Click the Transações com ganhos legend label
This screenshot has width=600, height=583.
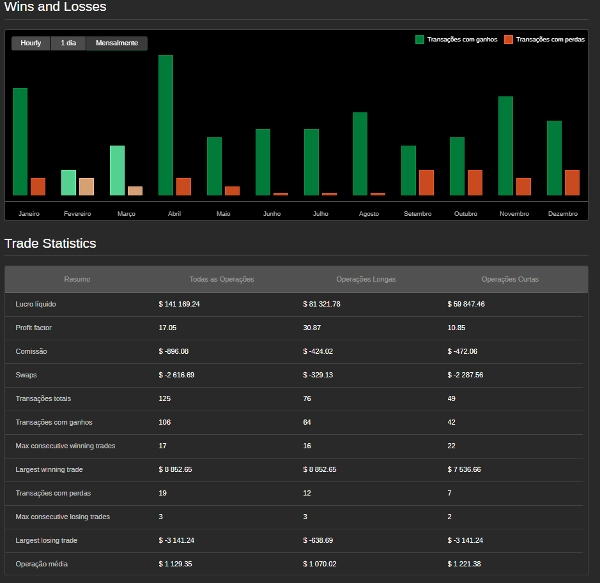pyautogui.click(x=462, y=39)
